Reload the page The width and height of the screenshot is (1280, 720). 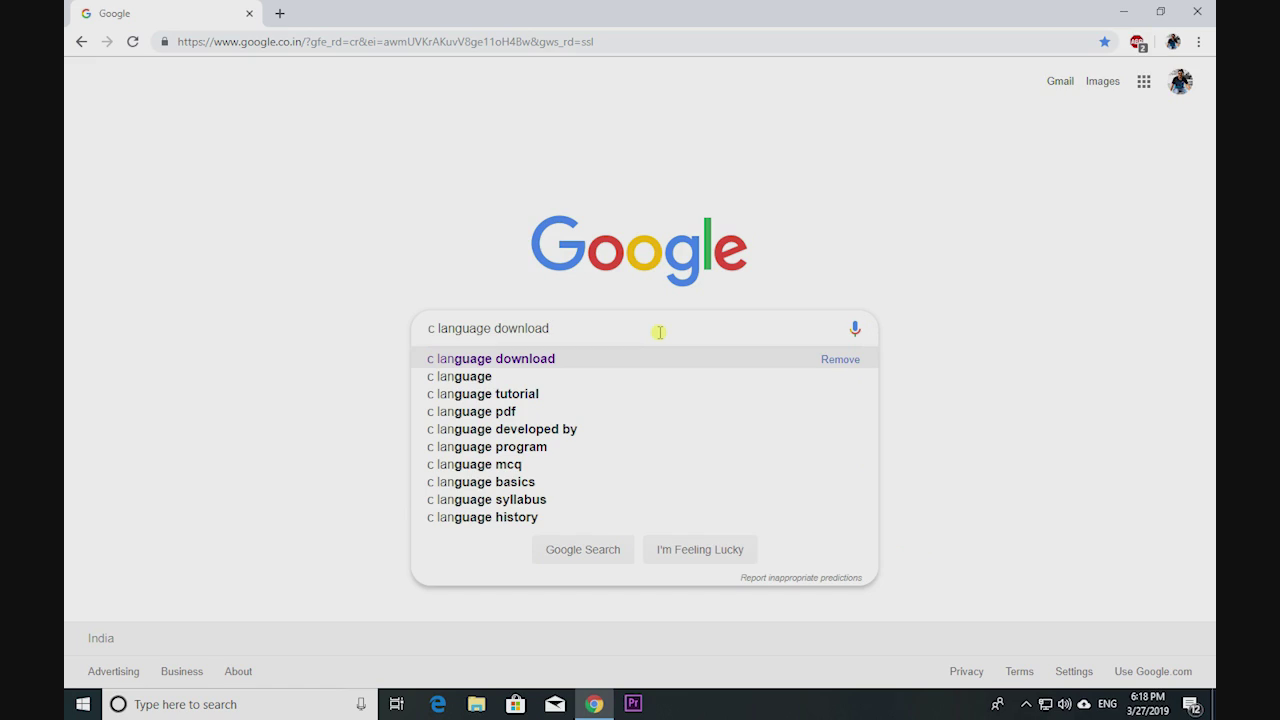[133, 42]
